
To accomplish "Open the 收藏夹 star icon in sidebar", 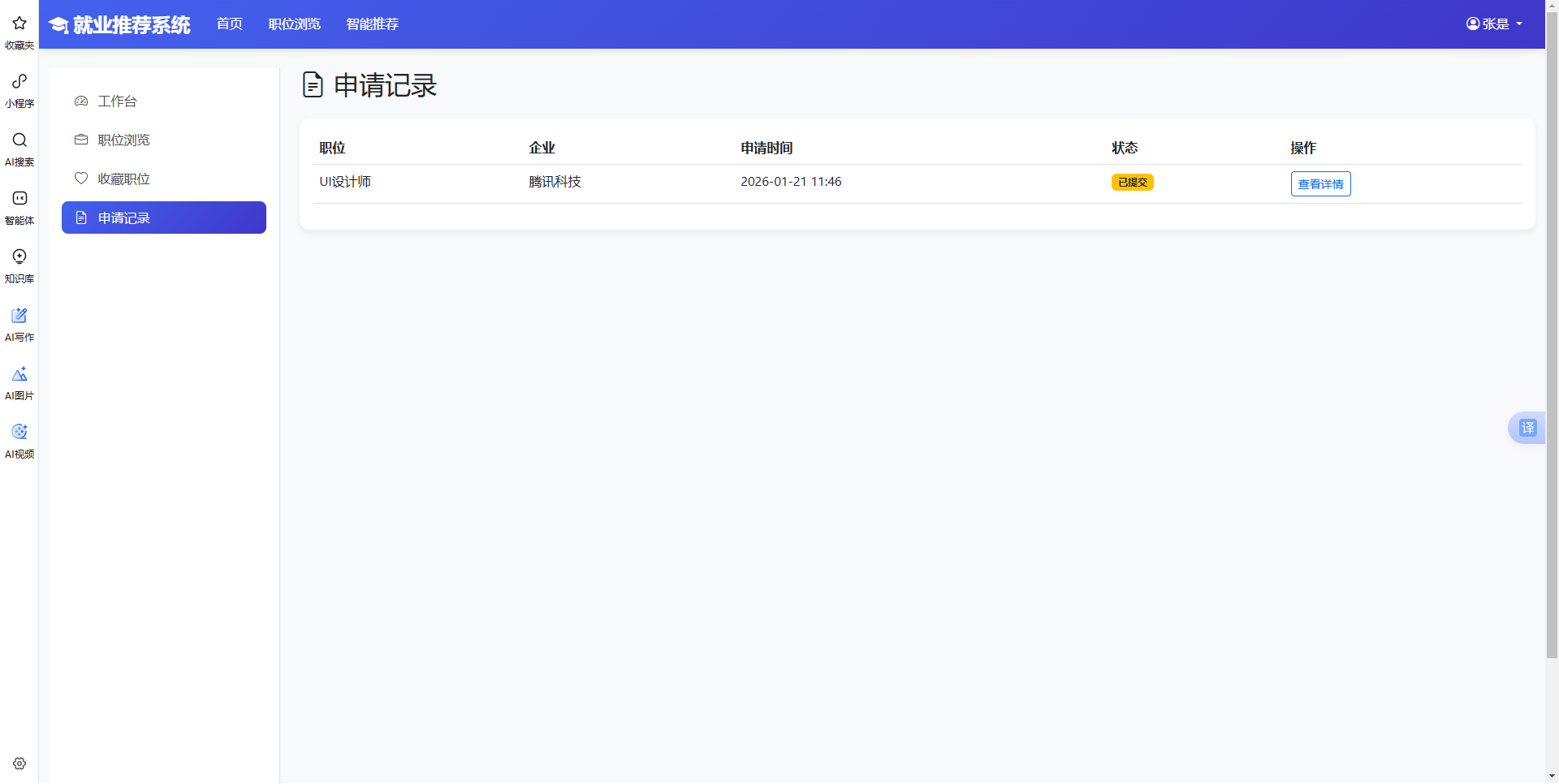I will pyautogui.click(x=19, y=23).
